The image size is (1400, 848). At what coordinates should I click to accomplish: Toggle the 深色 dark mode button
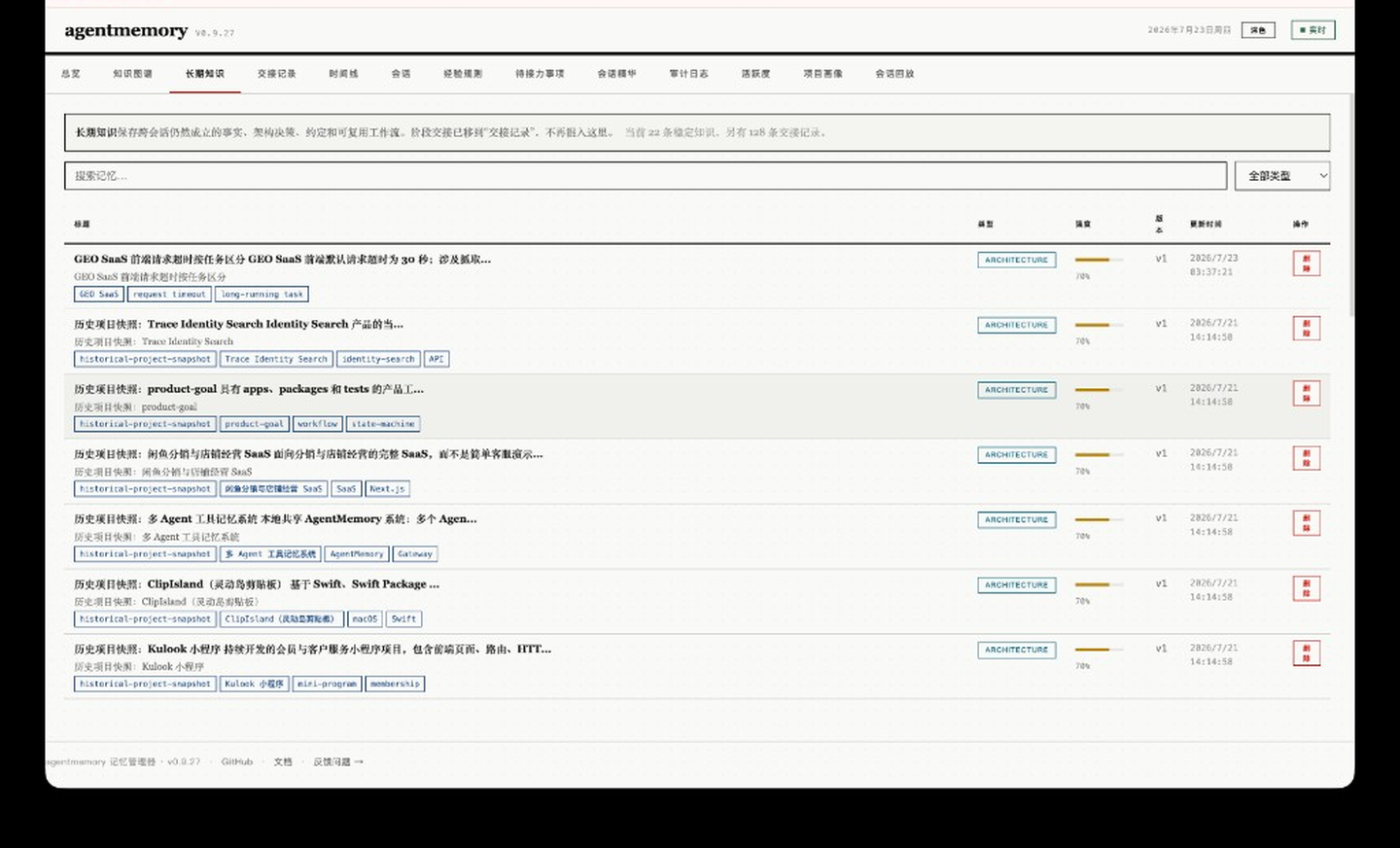click(x=1258, y=30)
